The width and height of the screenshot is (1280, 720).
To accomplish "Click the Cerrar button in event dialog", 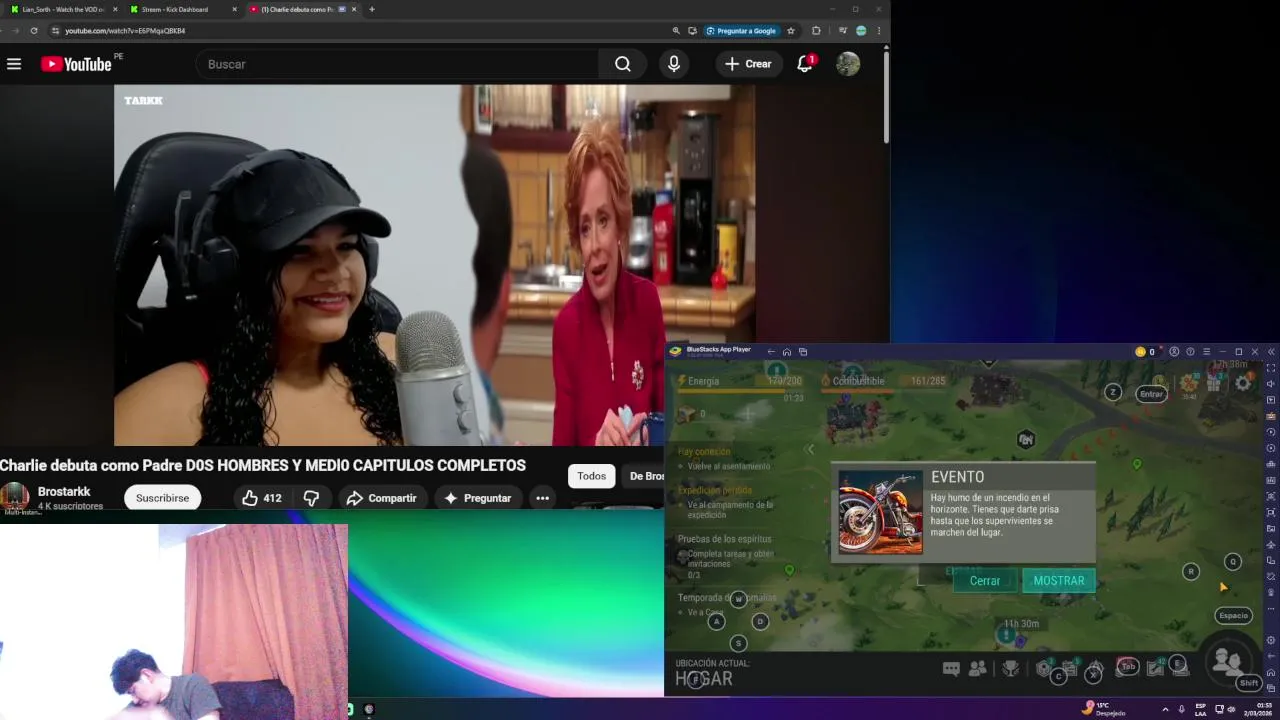I will tap(985, 581).
